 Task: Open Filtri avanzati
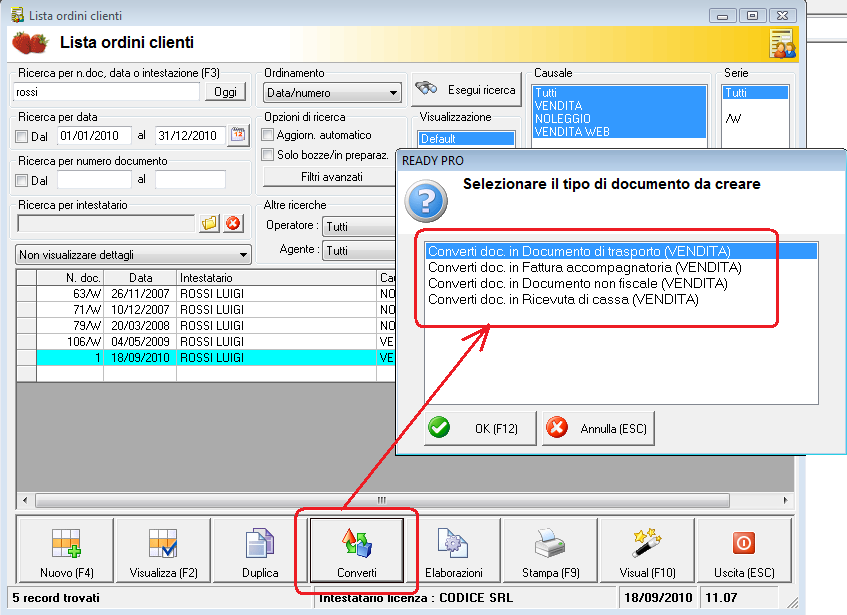click(331, 177)
